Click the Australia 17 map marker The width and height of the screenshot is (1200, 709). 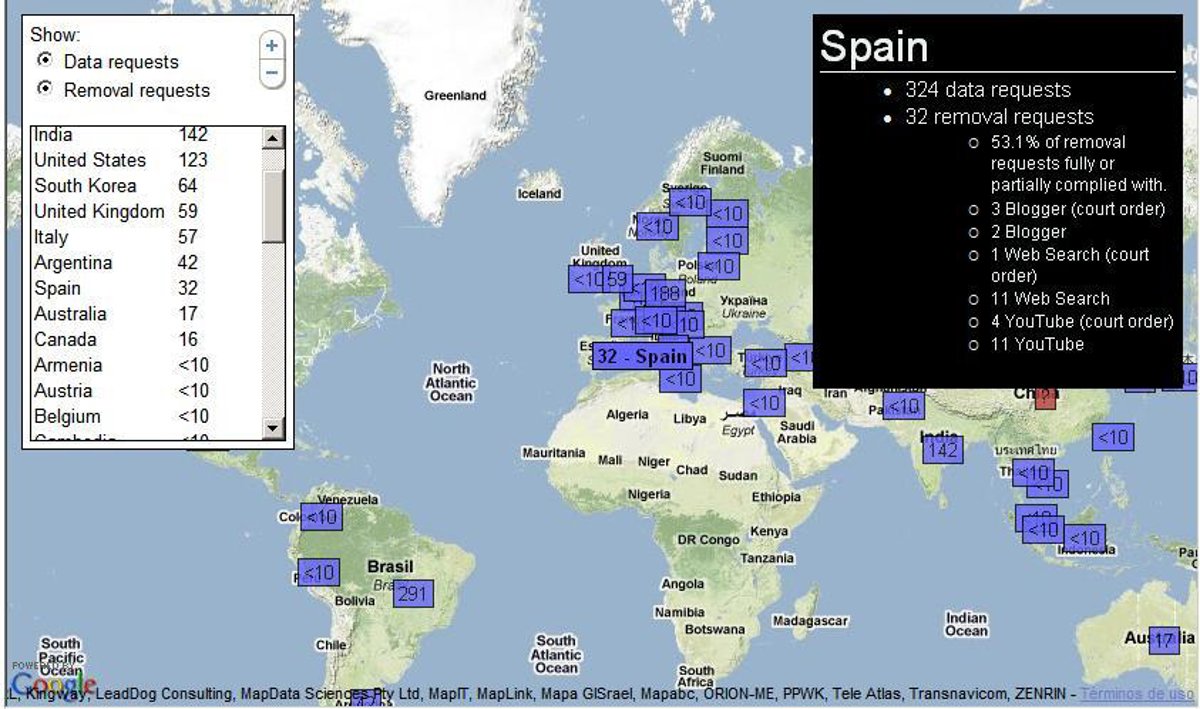pos(1164,640)
